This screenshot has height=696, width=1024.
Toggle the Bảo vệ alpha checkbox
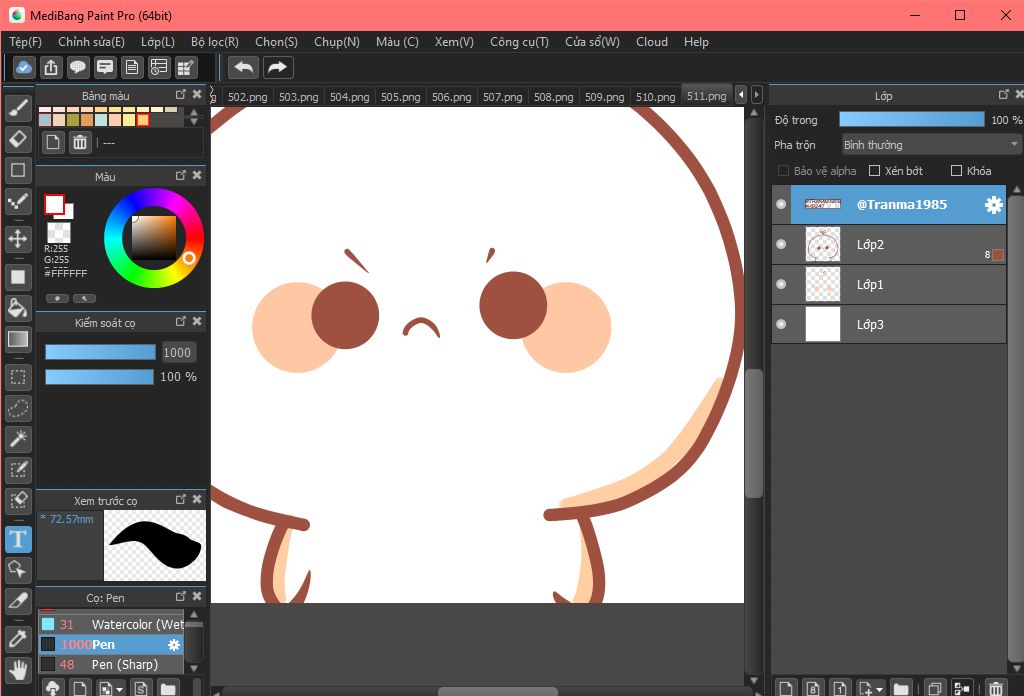pyautogui.click(x=784, y=170)
